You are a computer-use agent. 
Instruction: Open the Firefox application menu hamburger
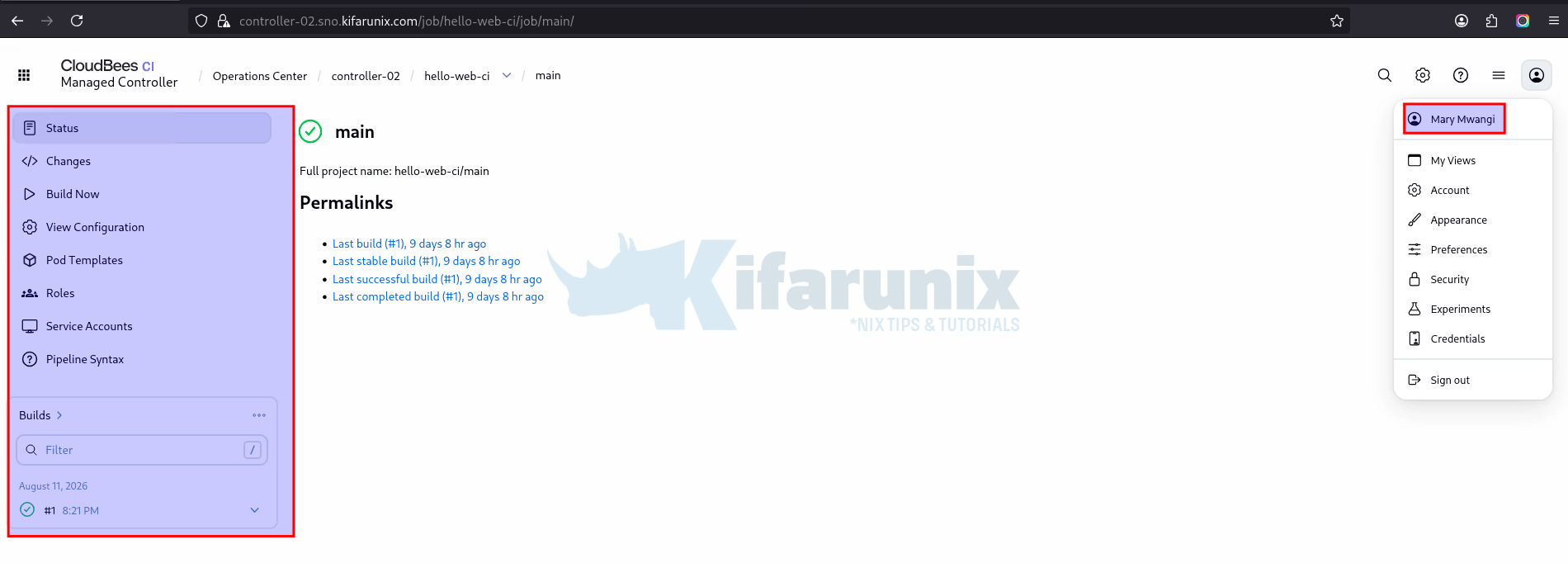[1553, 21]
